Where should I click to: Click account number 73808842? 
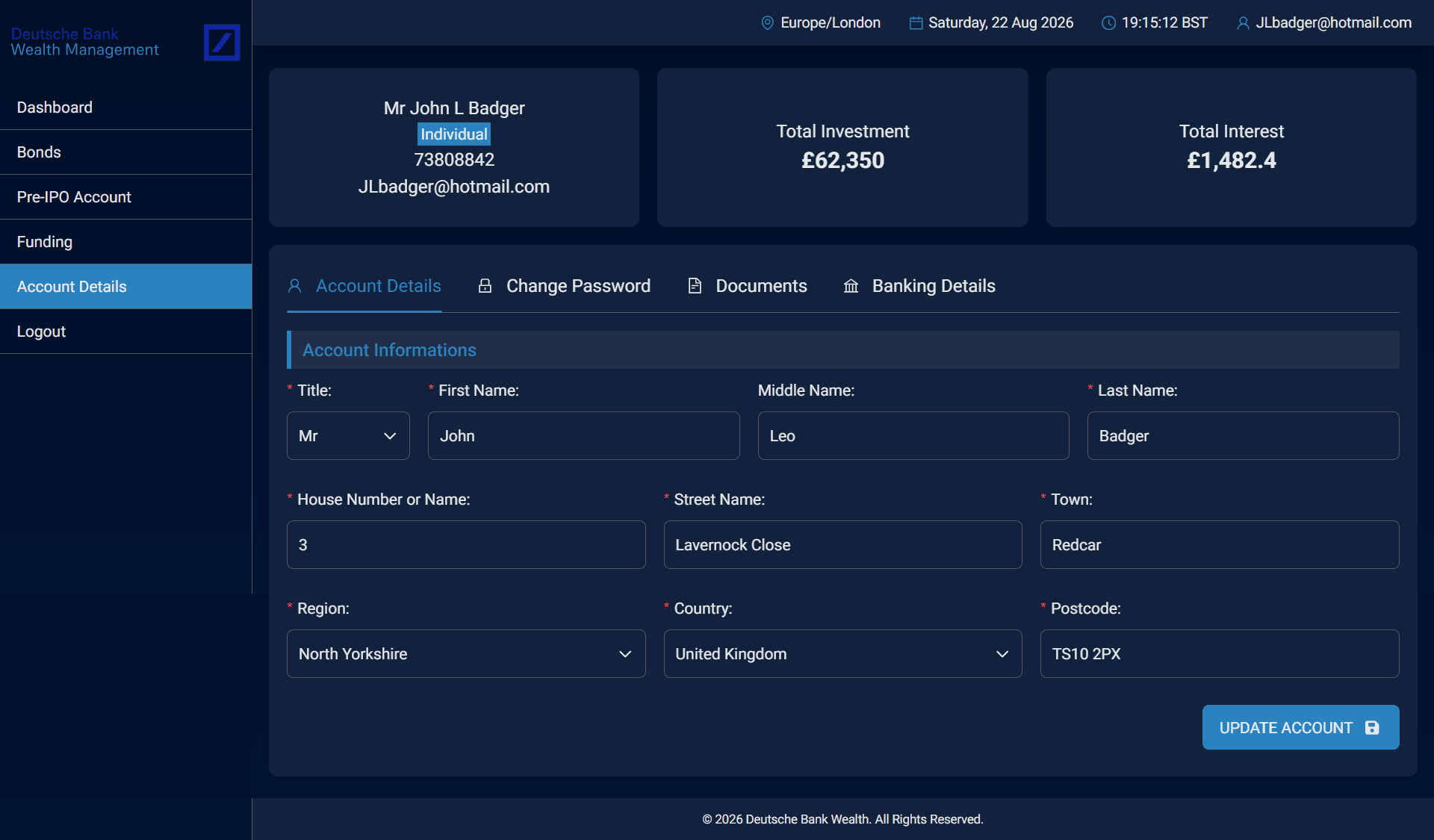coord(454,160)
